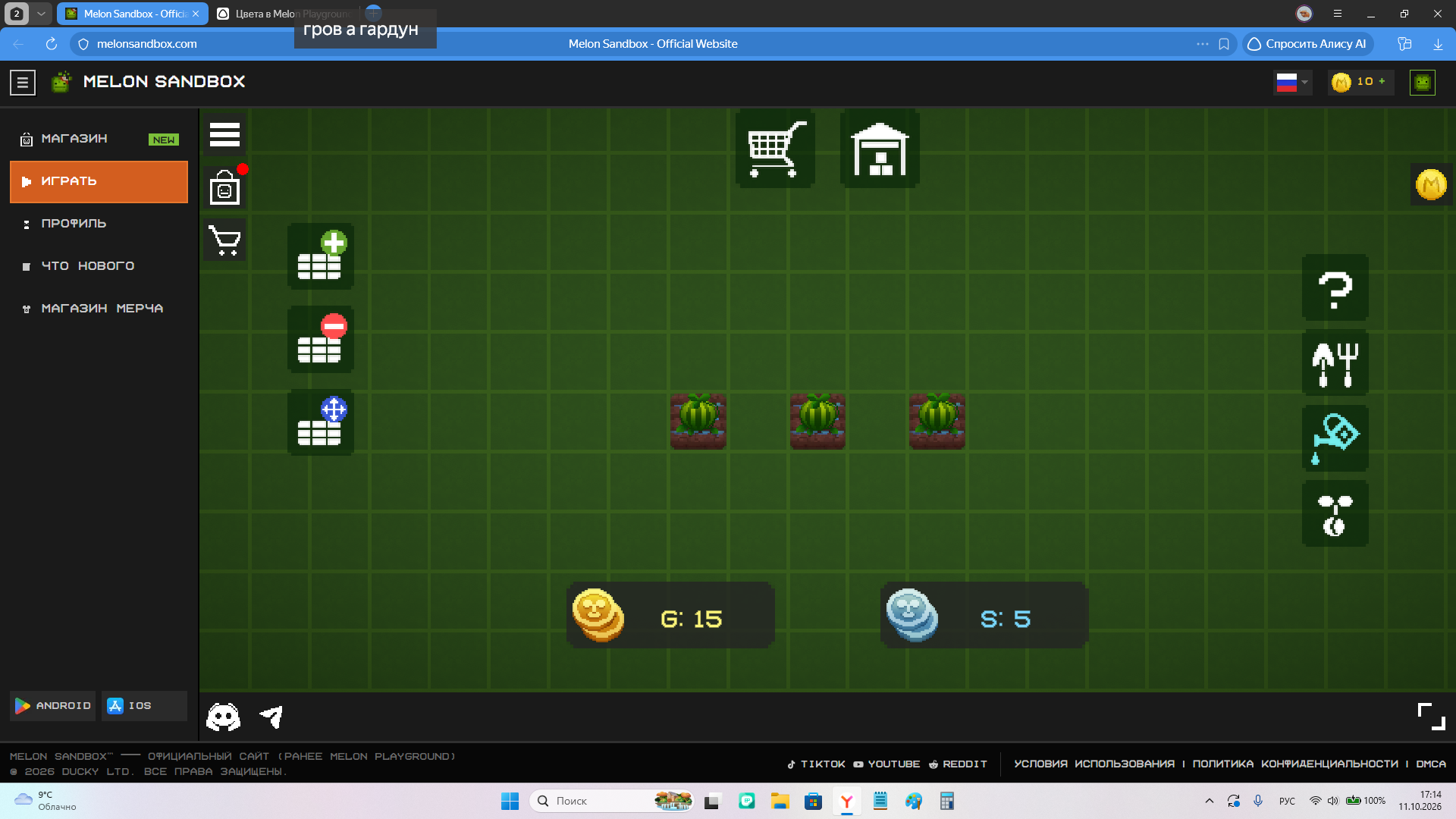
Task: Open the warehouse storage building icon
Action: [880, 149]
